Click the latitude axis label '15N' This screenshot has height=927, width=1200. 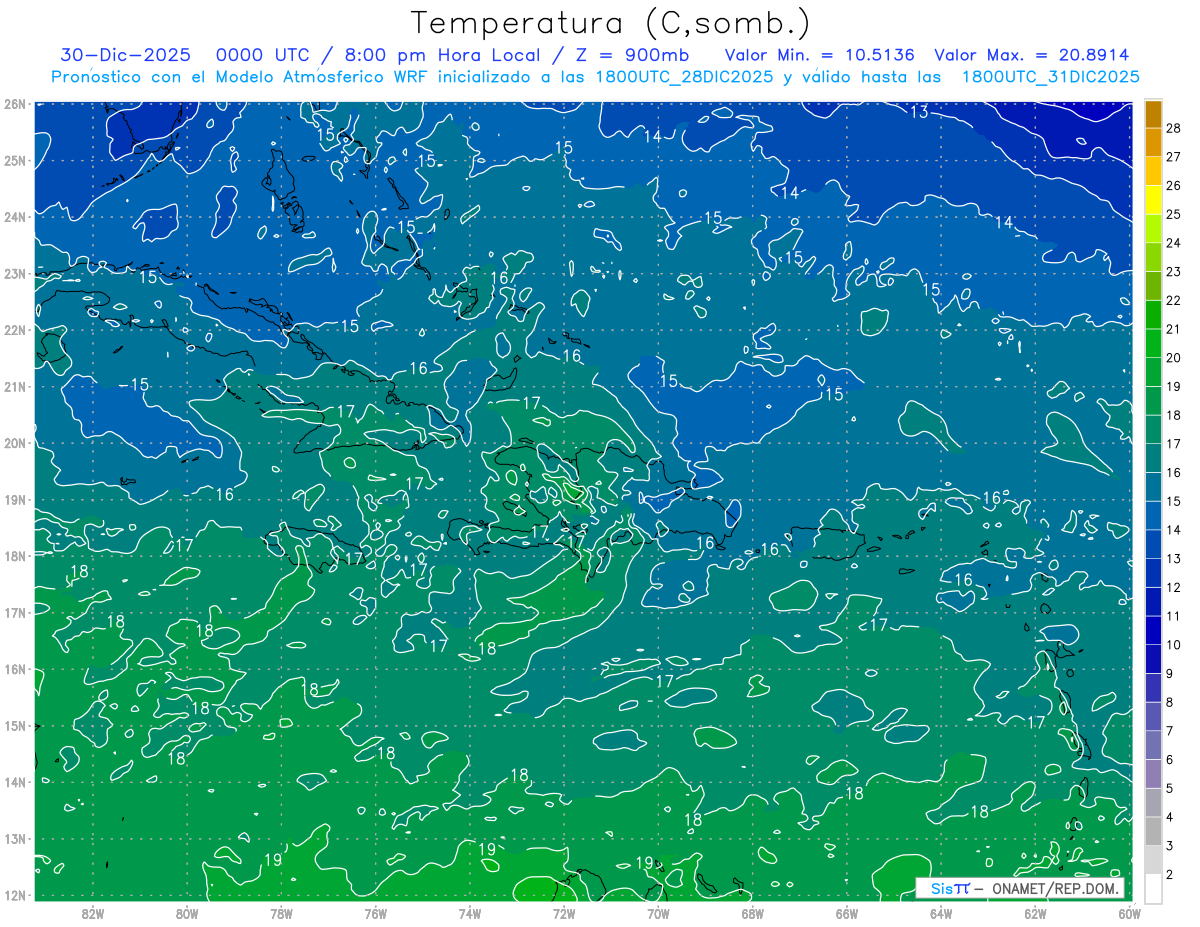click(14, 726)
